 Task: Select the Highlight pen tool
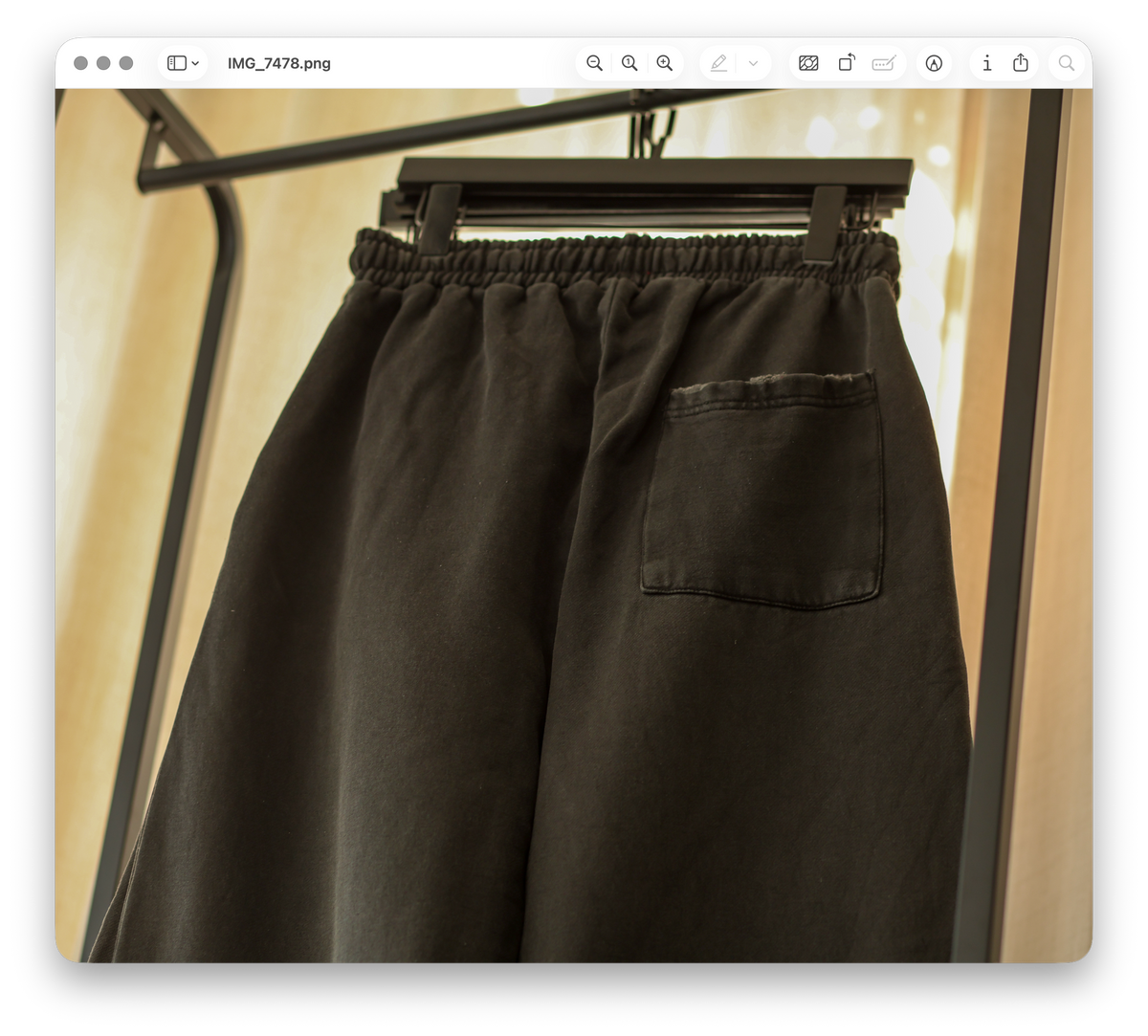click(x=718, y=63)
